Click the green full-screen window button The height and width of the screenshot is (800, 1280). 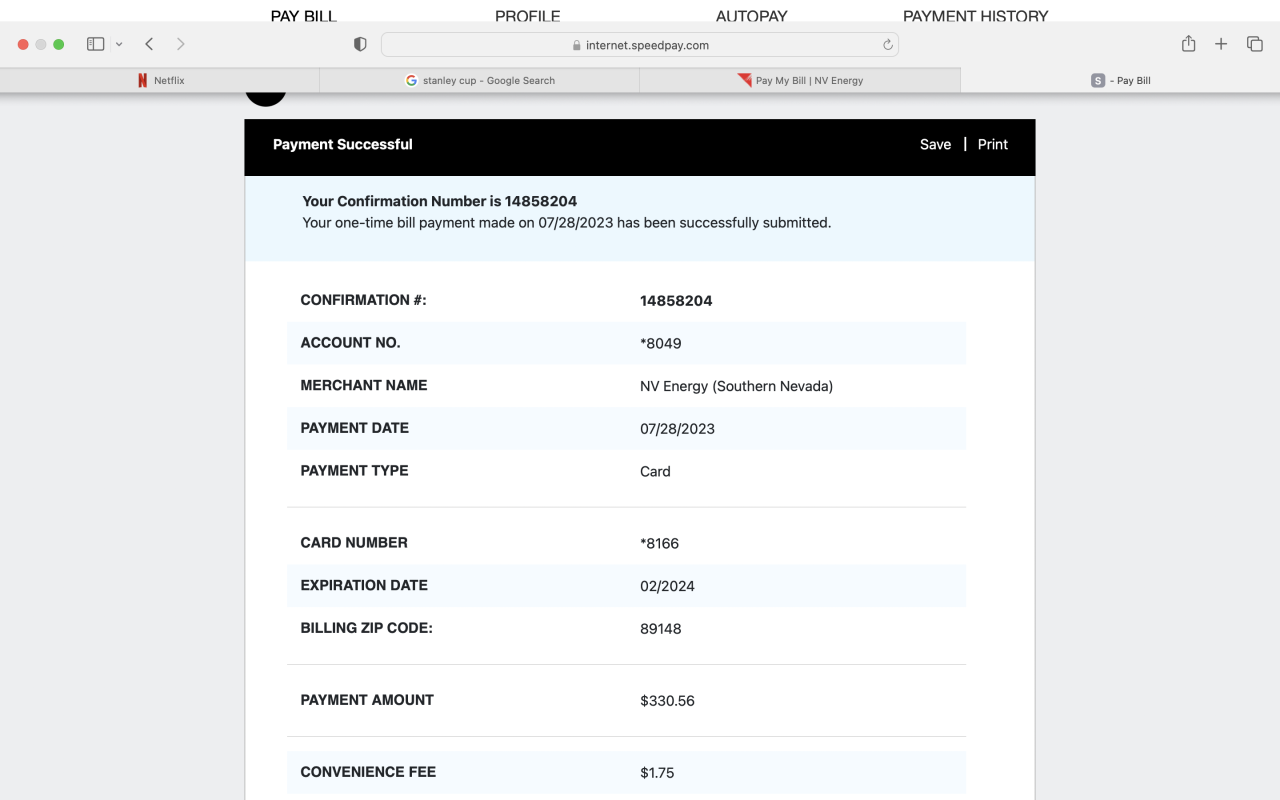point(59,44)
